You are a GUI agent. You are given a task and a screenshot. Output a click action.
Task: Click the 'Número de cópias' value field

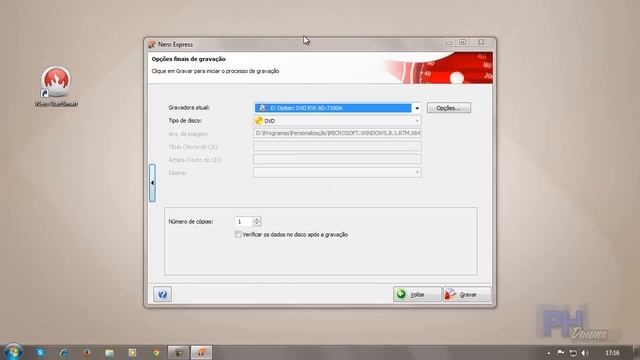point(244,222)
